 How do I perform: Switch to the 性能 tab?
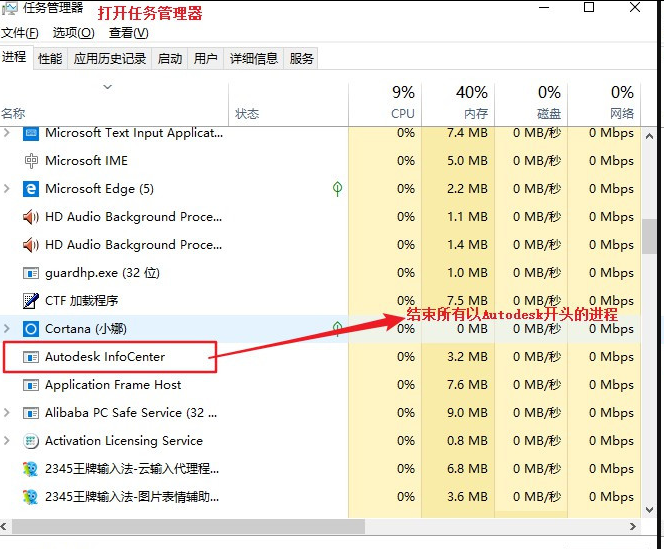coord(50,58)
